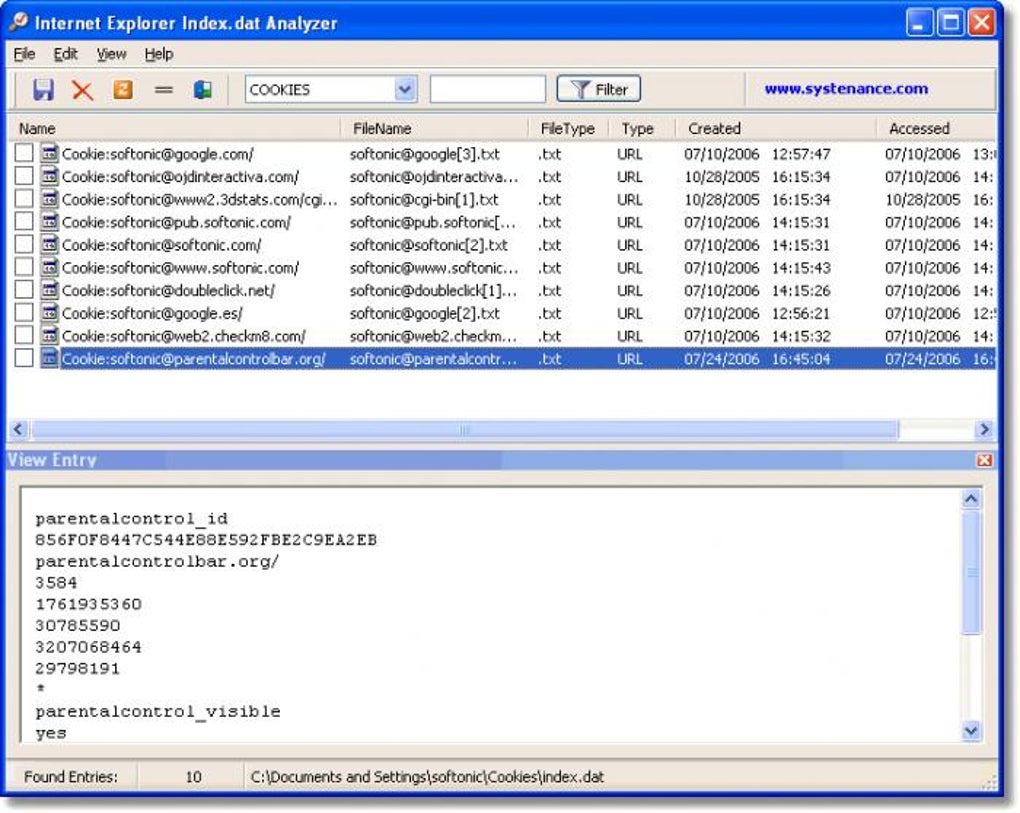Close the View Entry panel
This screenshot has width=1020, height=813.
tap(984, 460)
